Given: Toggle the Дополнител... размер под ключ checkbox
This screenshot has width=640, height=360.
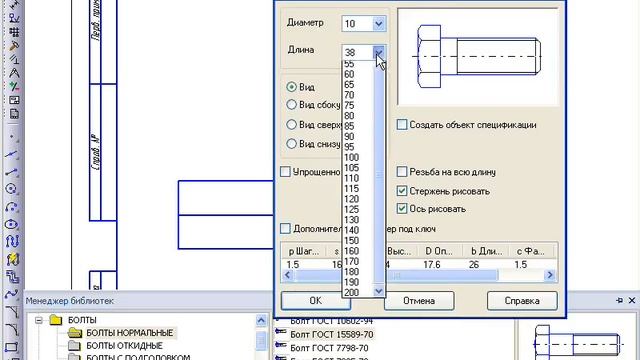Looking at the screenshot, I should (286, 229).
